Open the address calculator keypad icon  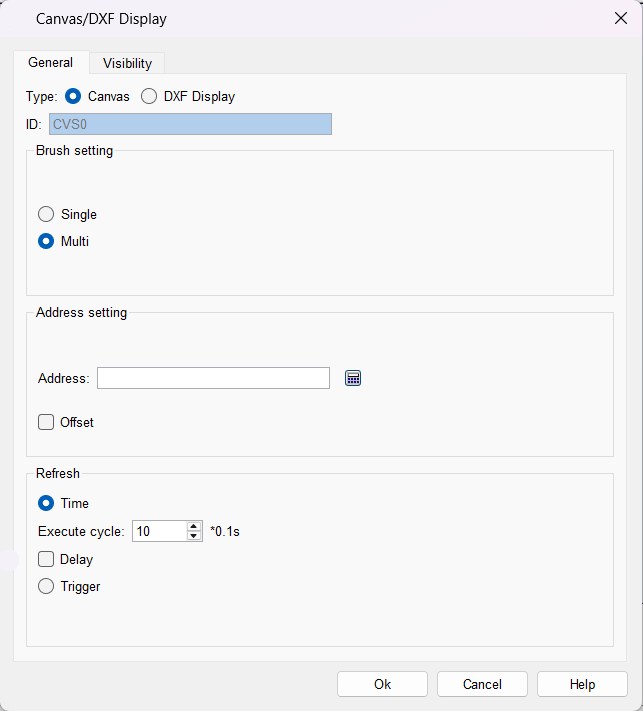[x=352, y=378]
